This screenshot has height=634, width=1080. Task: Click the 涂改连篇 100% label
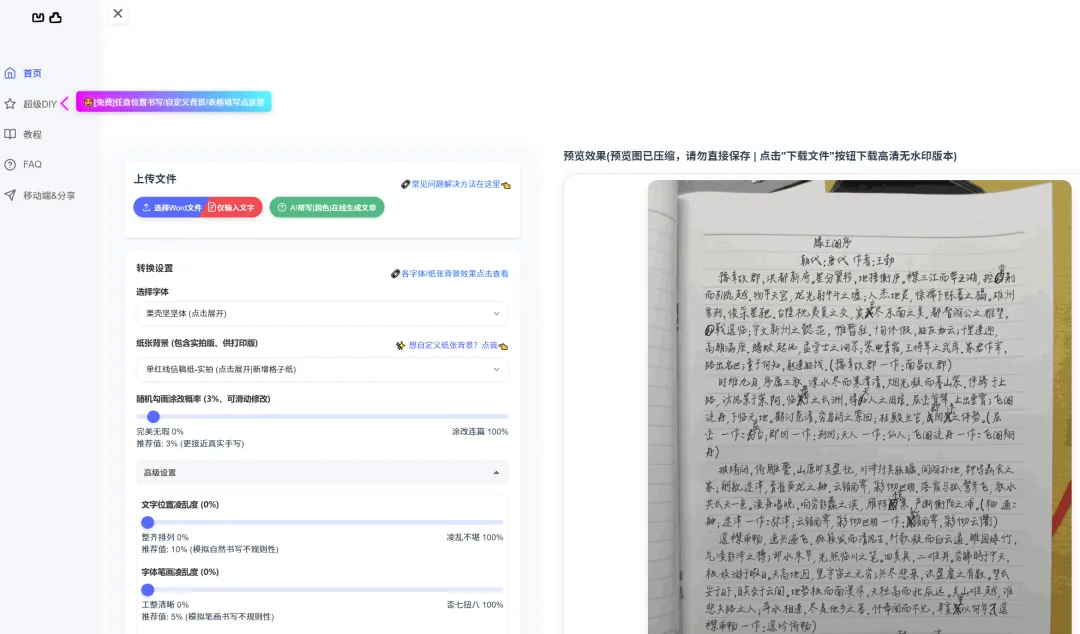(479, 431)
